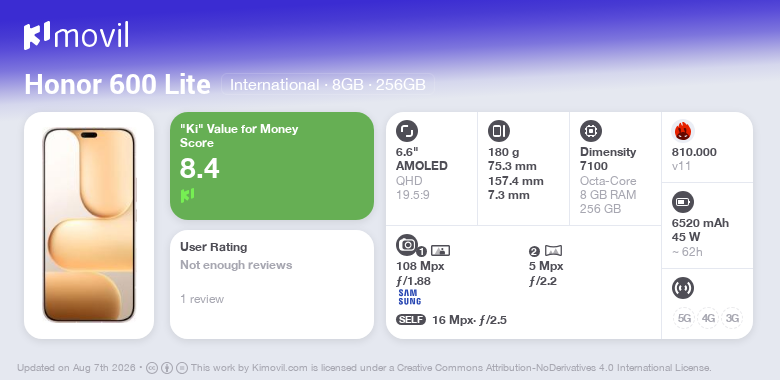Open the Ki Value for Money Score card
The image size is (780, 380).
[x=272, y=166]
